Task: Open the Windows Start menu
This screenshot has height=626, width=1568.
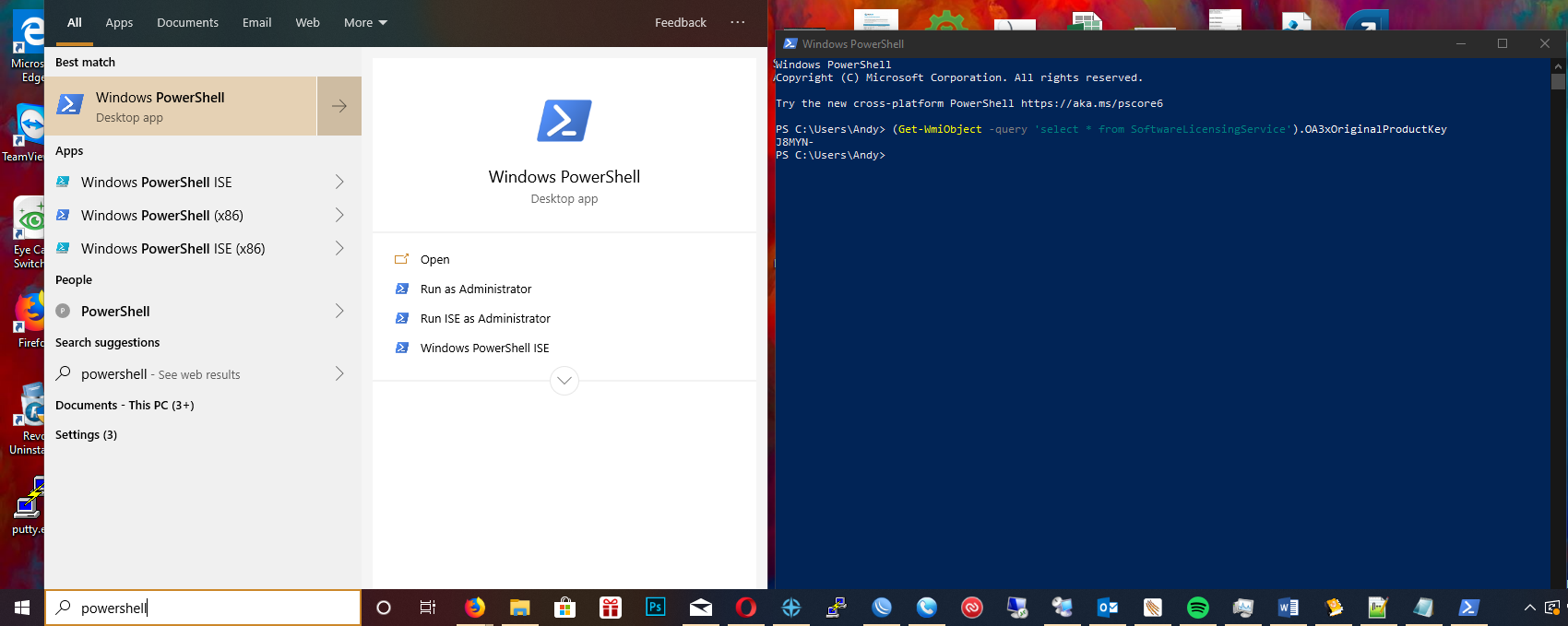Action: click(x=22, y=608)
